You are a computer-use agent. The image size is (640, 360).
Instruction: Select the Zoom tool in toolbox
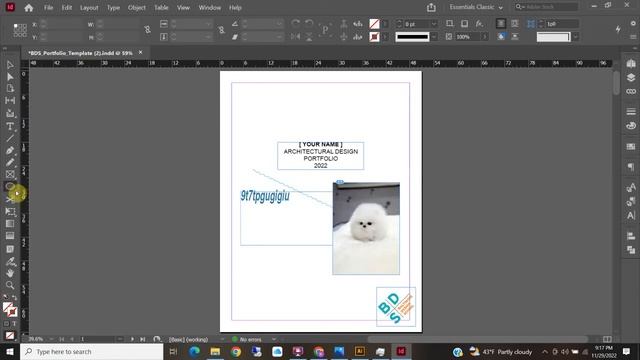click(x=10, y=285)
